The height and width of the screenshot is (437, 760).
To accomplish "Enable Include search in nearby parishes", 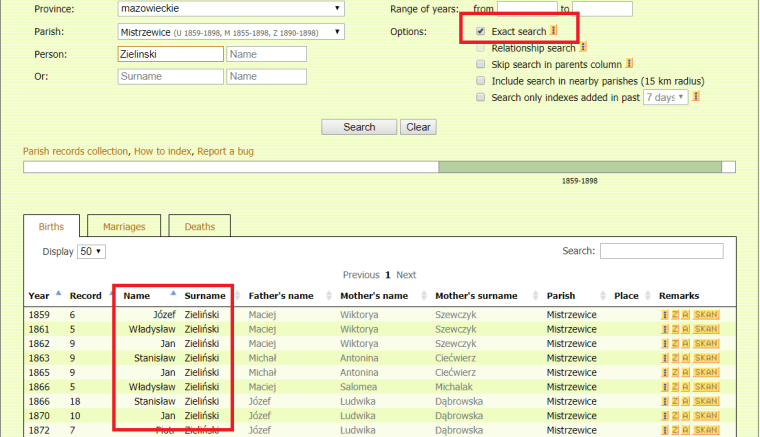I will [x=481, y=80].
